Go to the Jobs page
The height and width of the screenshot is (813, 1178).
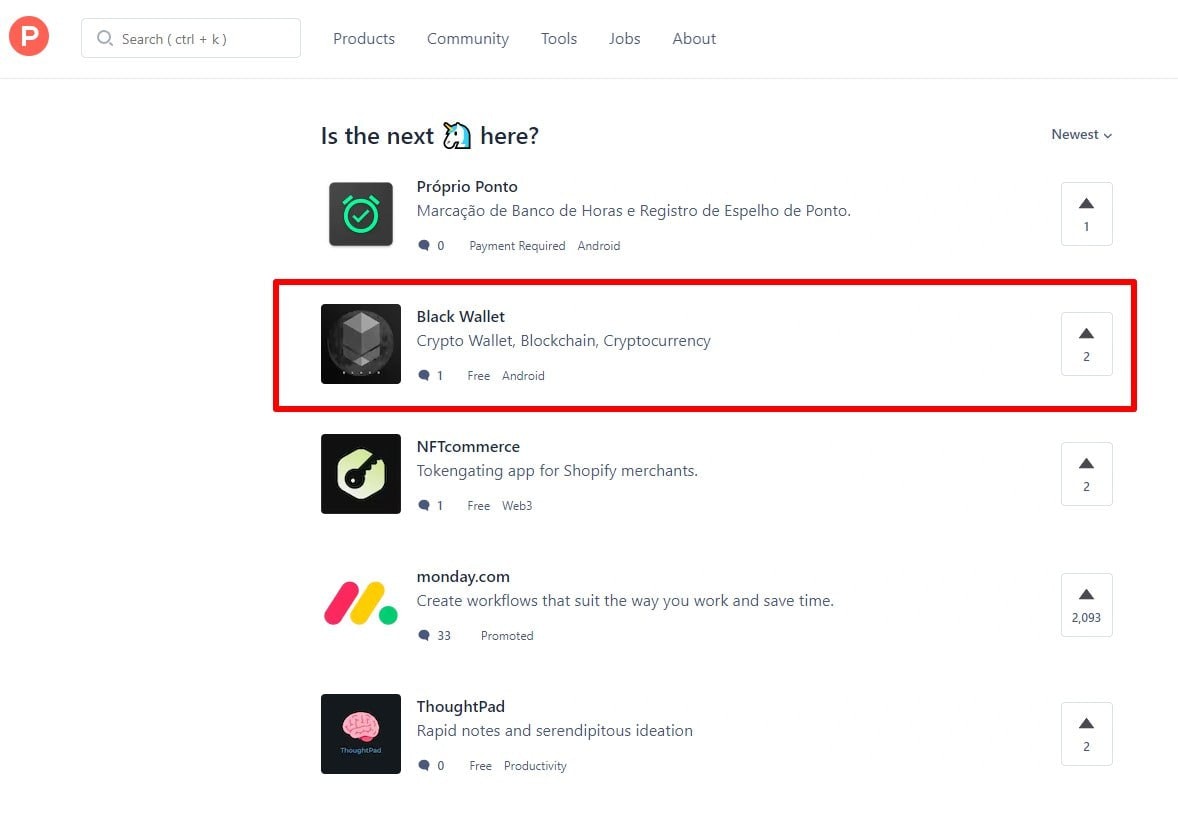click(x=624, y=38)
